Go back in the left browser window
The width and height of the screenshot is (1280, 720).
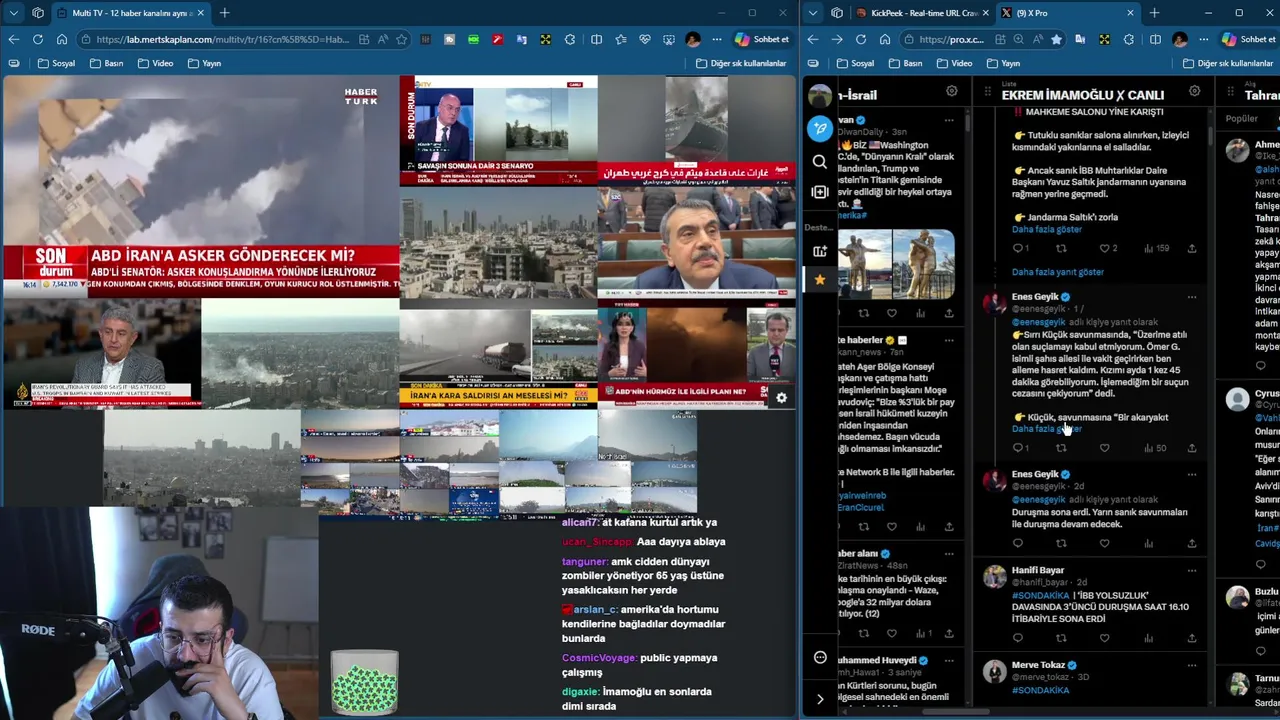(13, 39)
